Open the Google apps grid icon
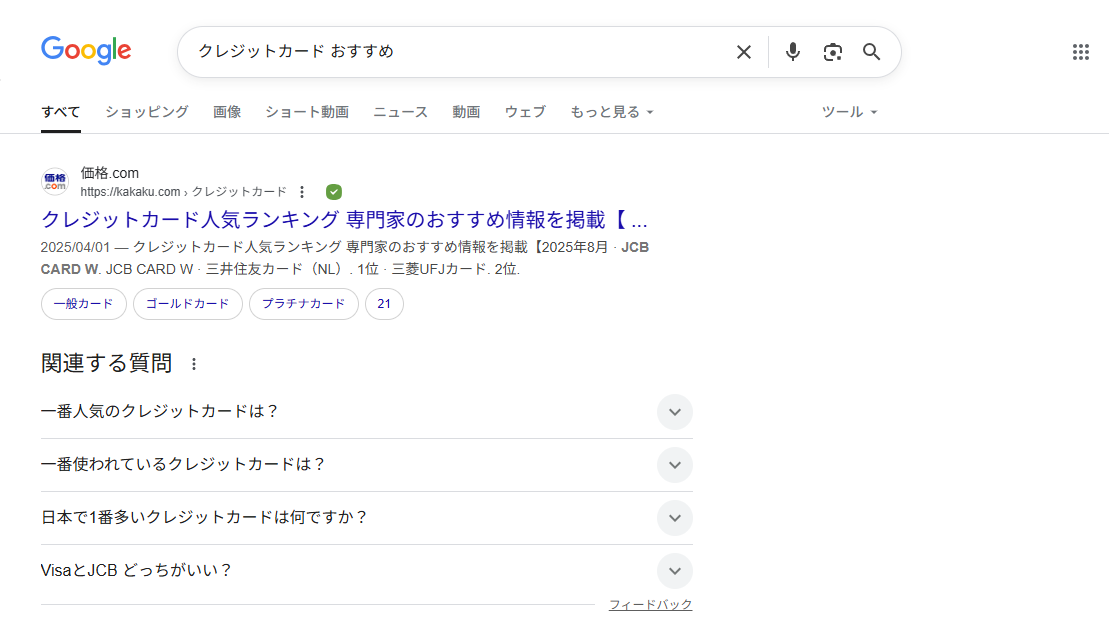Image resolution: width=1109 pixels, height=638 pixels. [x=1080, y=52]
